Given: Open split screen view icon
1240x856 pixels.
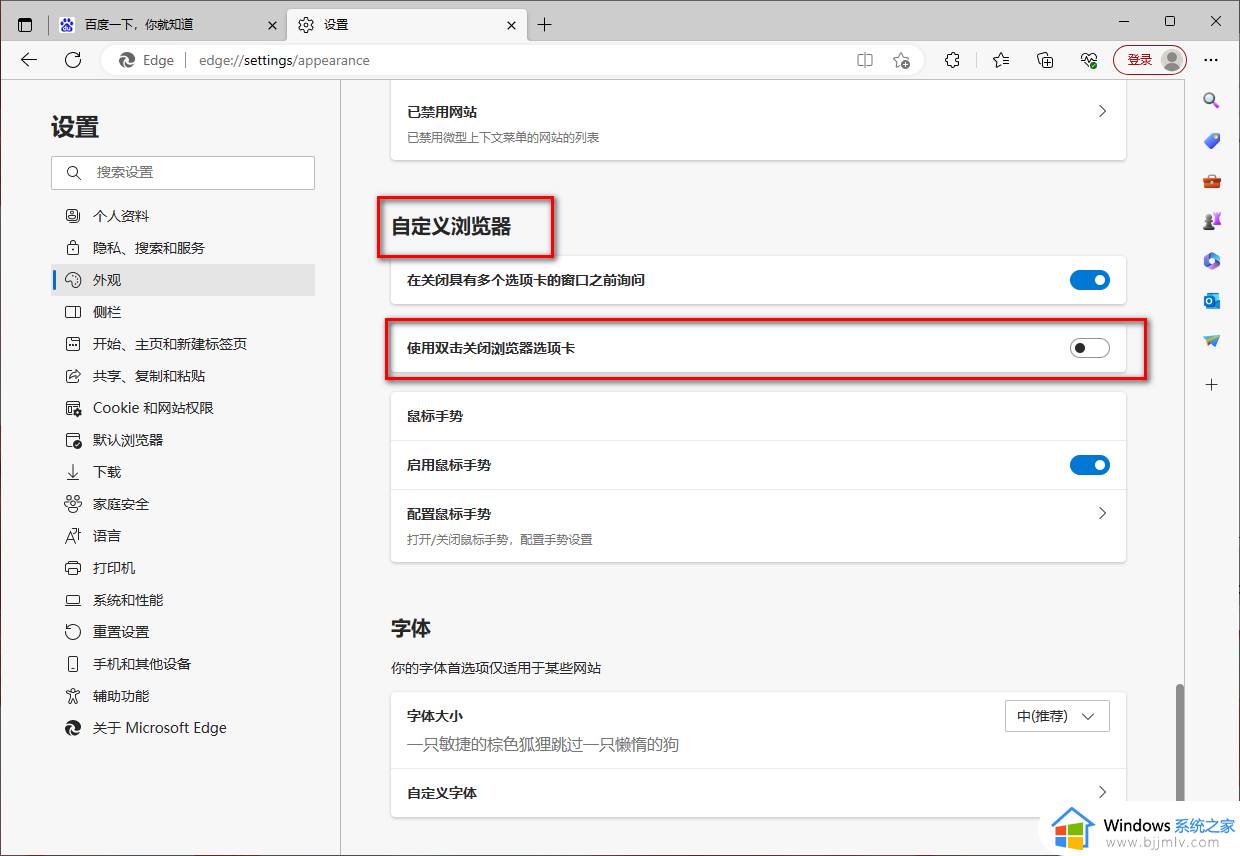Looking at the screenshot, I should point(865,60).
